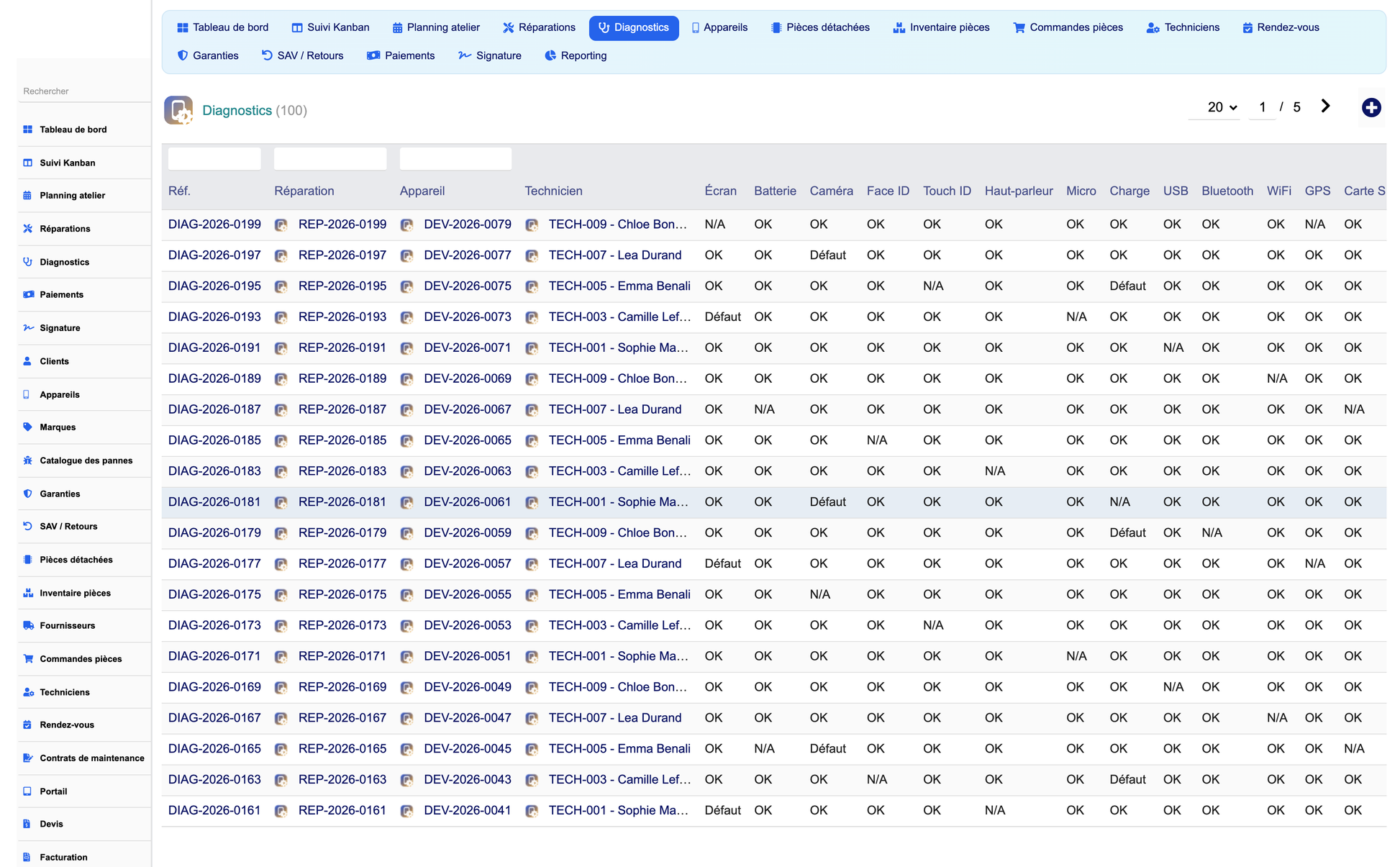
Task: Click the Contrats de maintenance icon in sidebar
Action: point(28,758)
